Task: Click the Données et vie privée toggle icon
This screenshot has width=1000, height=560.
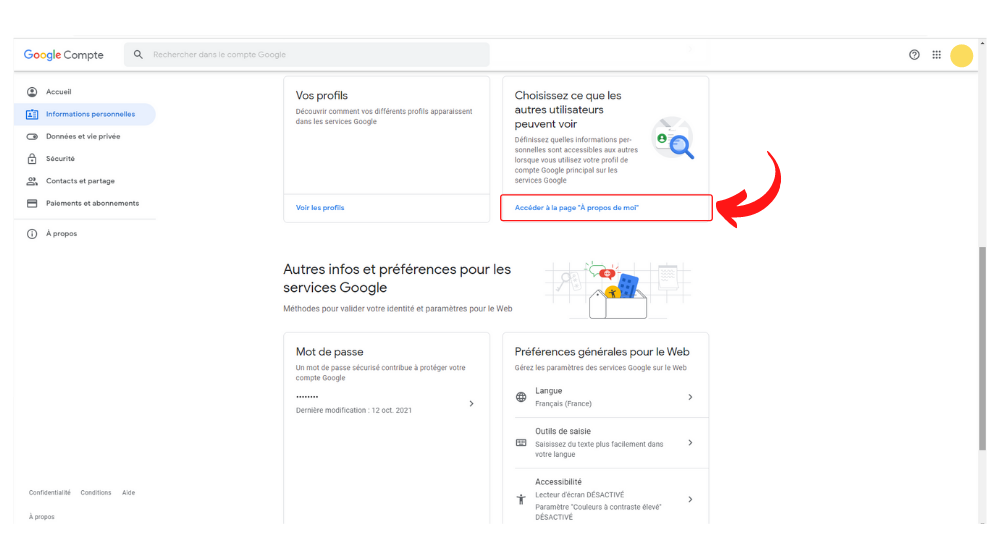Action: click(32, 136)
